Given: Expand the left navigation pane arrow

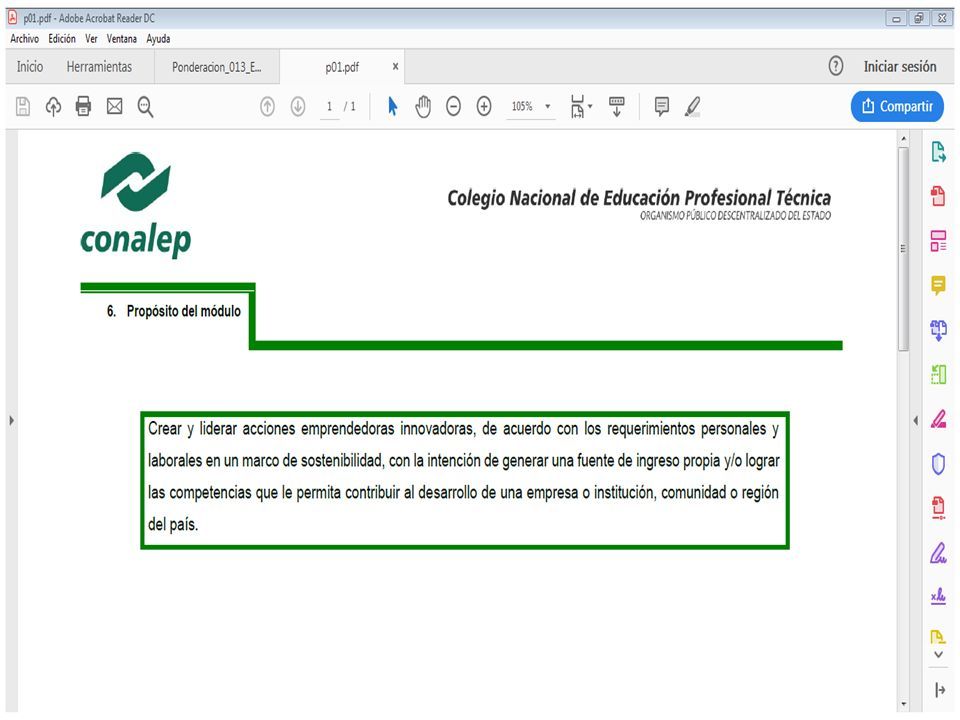Looking at the screenshot, I should (x=12, y=421).
